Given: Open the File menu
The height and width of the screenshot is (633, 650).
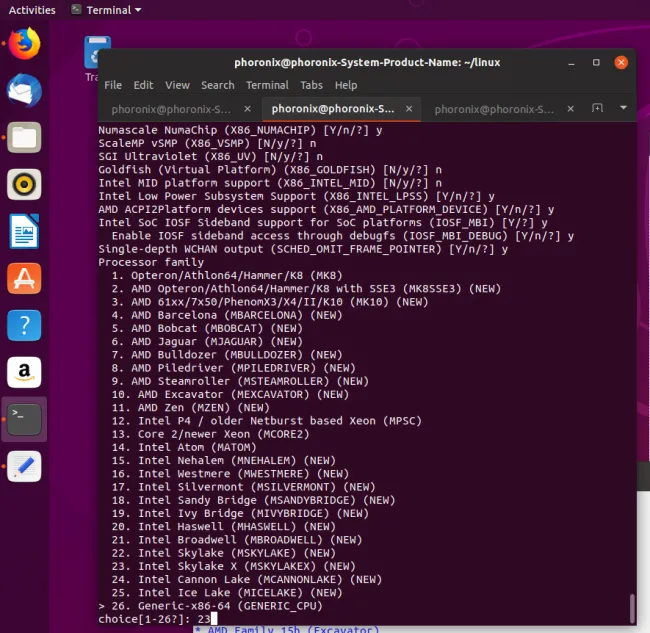Looking at the screenshot, I should [113, 85].
